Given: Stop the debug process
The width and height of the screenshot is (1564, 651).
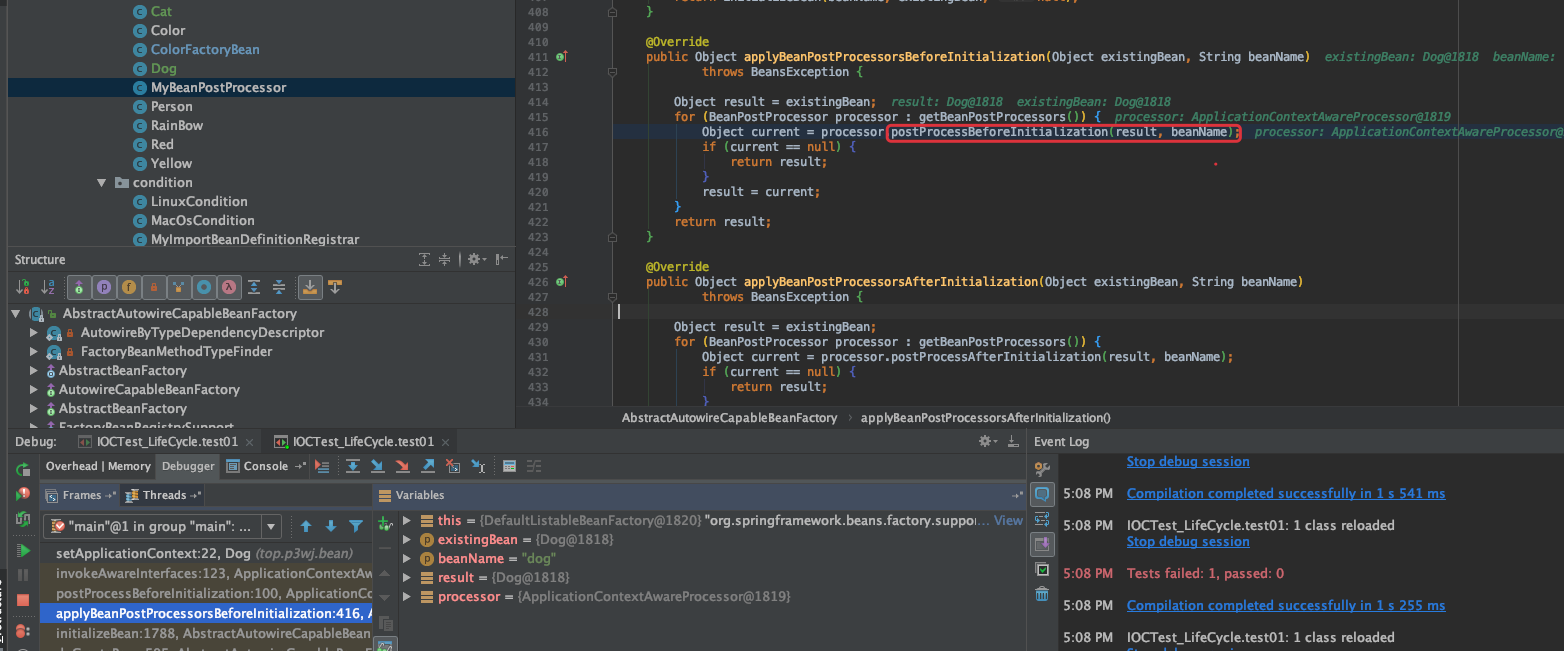Looking at the screenshot, I should (22, 600).
